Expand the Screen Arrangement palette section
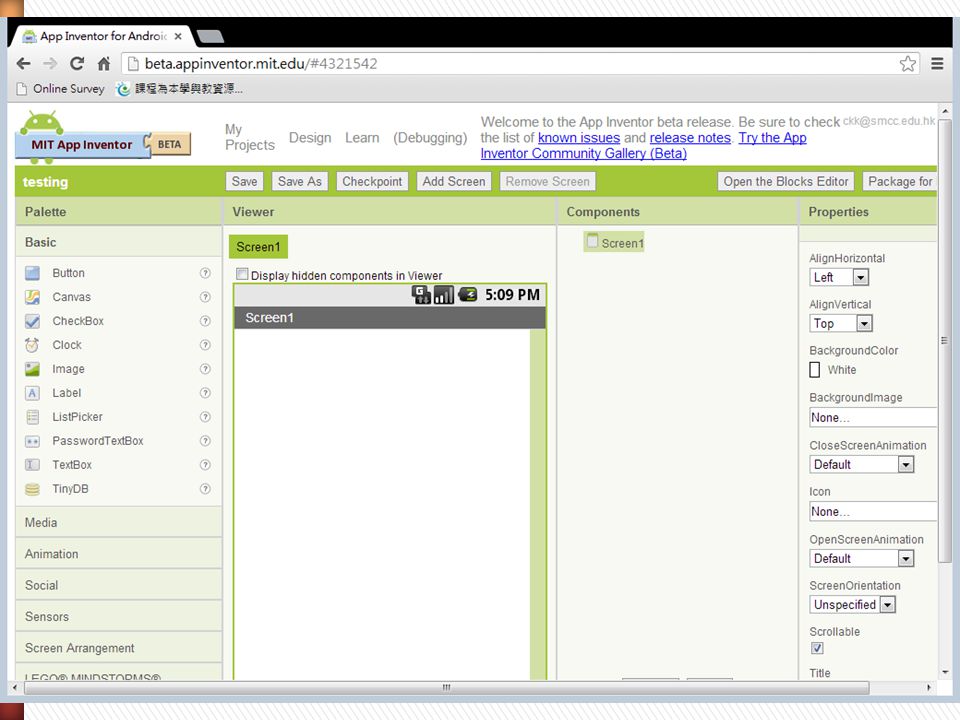 (x=119, y=648)
